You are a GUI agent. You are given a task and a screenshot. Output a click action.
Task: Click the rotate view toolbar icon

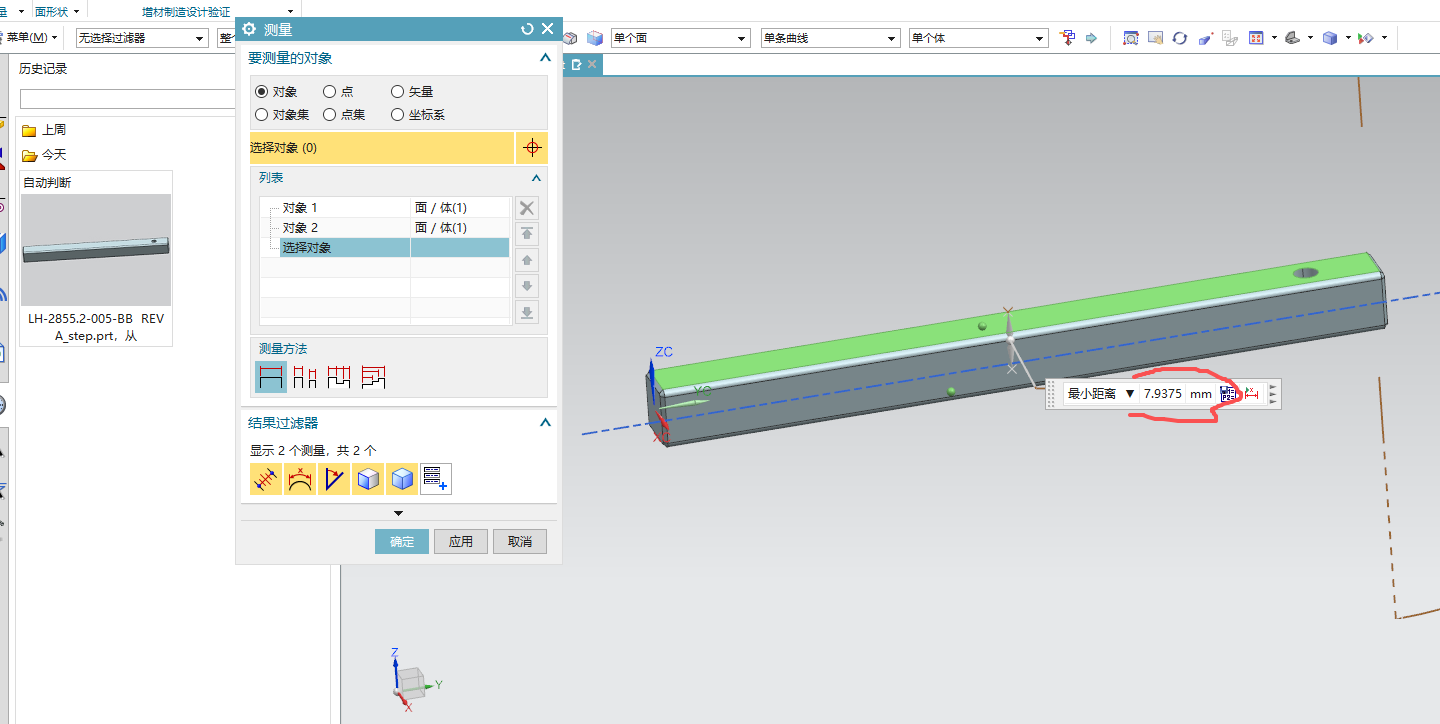pos(1180,38)
